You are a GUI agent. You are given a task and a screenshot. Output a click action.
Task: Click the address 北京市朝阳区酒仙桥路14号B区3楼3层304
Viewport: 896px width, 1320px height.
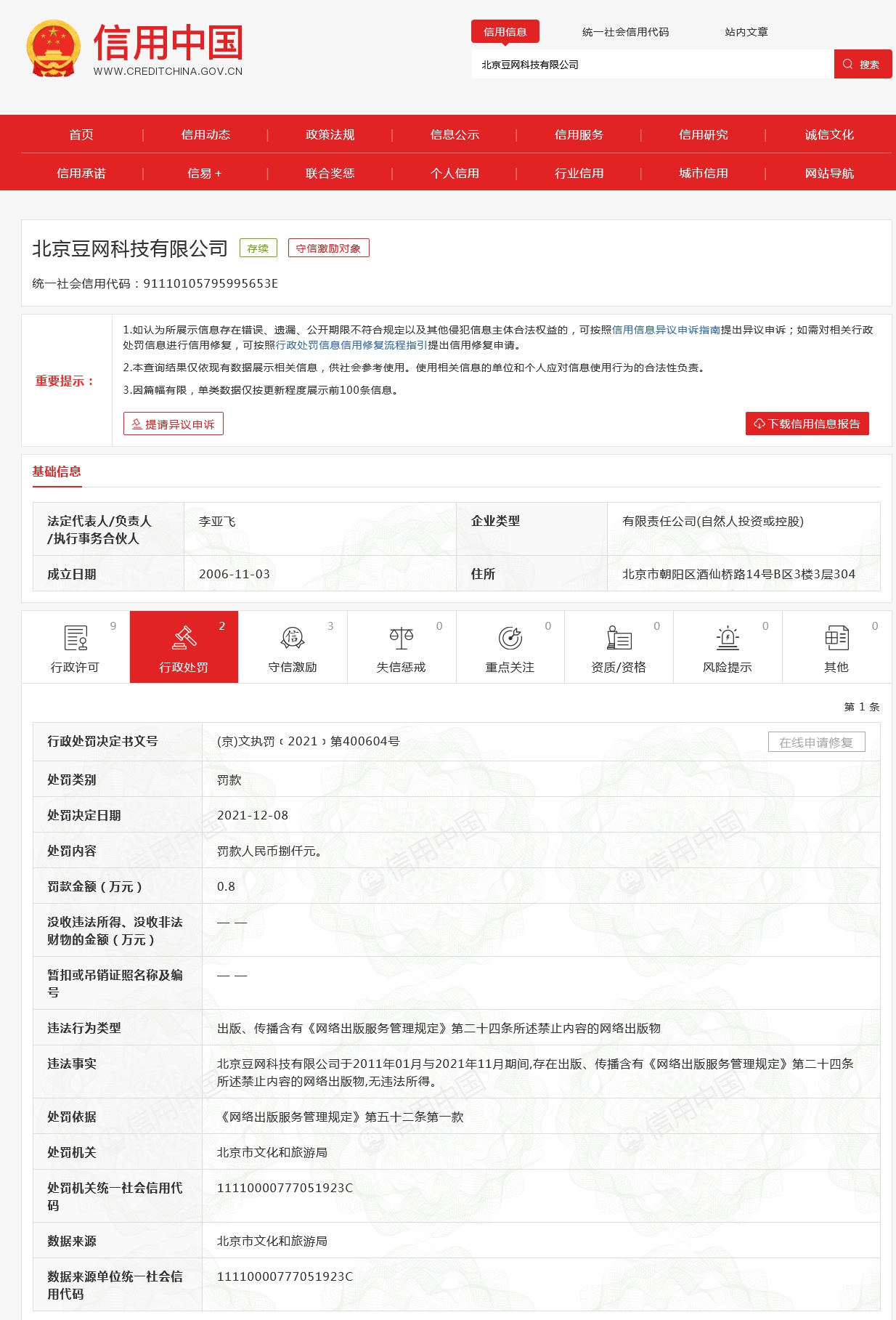(x=739, y=574)
